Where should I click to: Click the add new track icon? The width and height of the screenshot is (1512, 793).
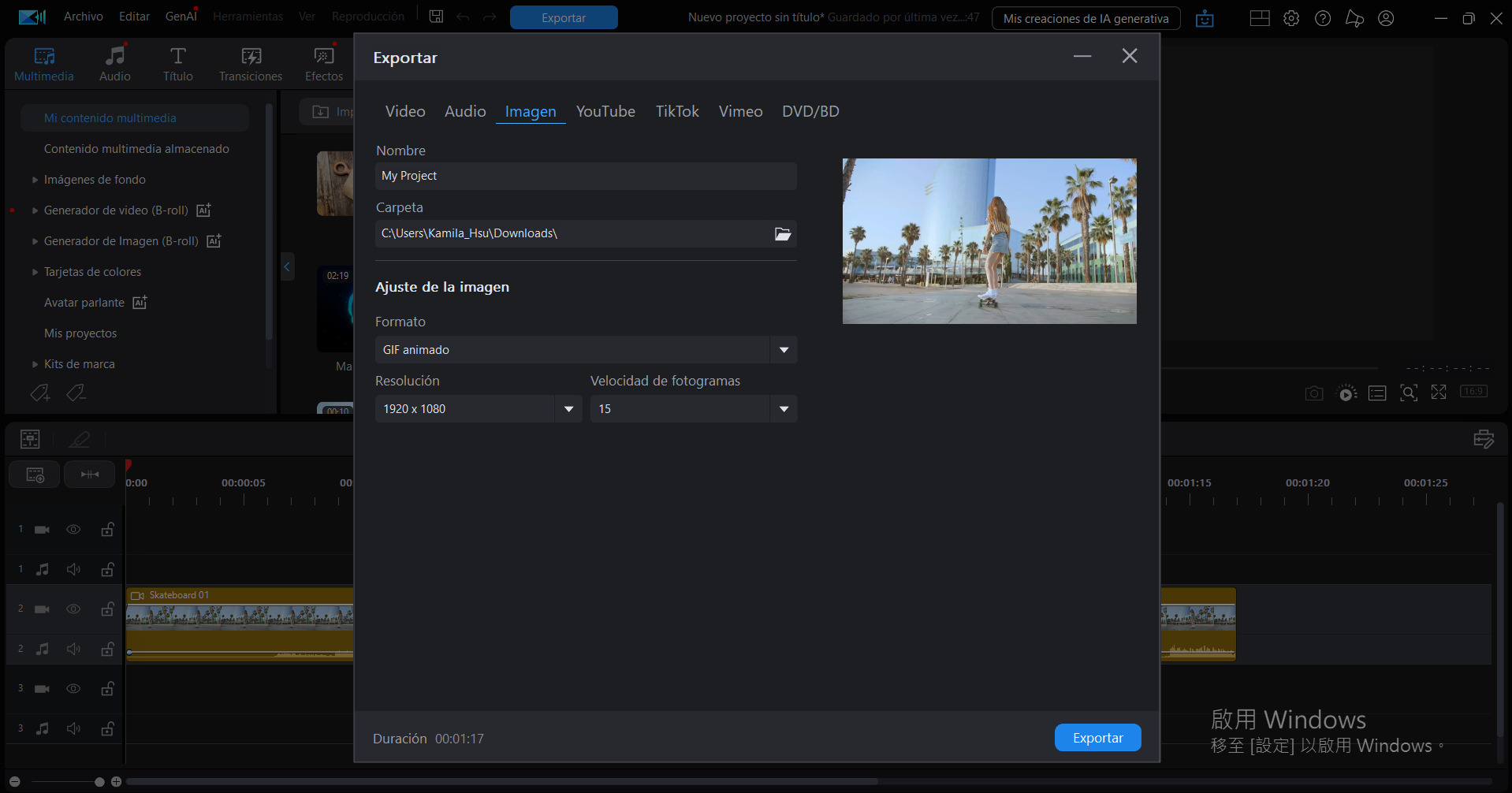click(x=34, y=474)
